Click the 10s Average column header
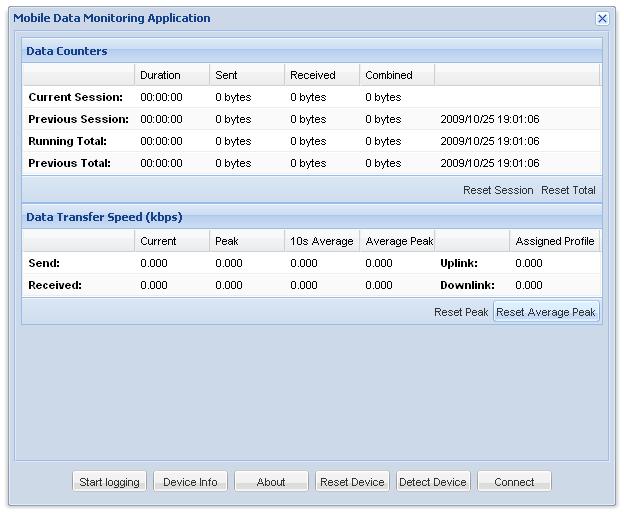The height and width of the screenshot is (514, 624). click(x=322, y=241)
